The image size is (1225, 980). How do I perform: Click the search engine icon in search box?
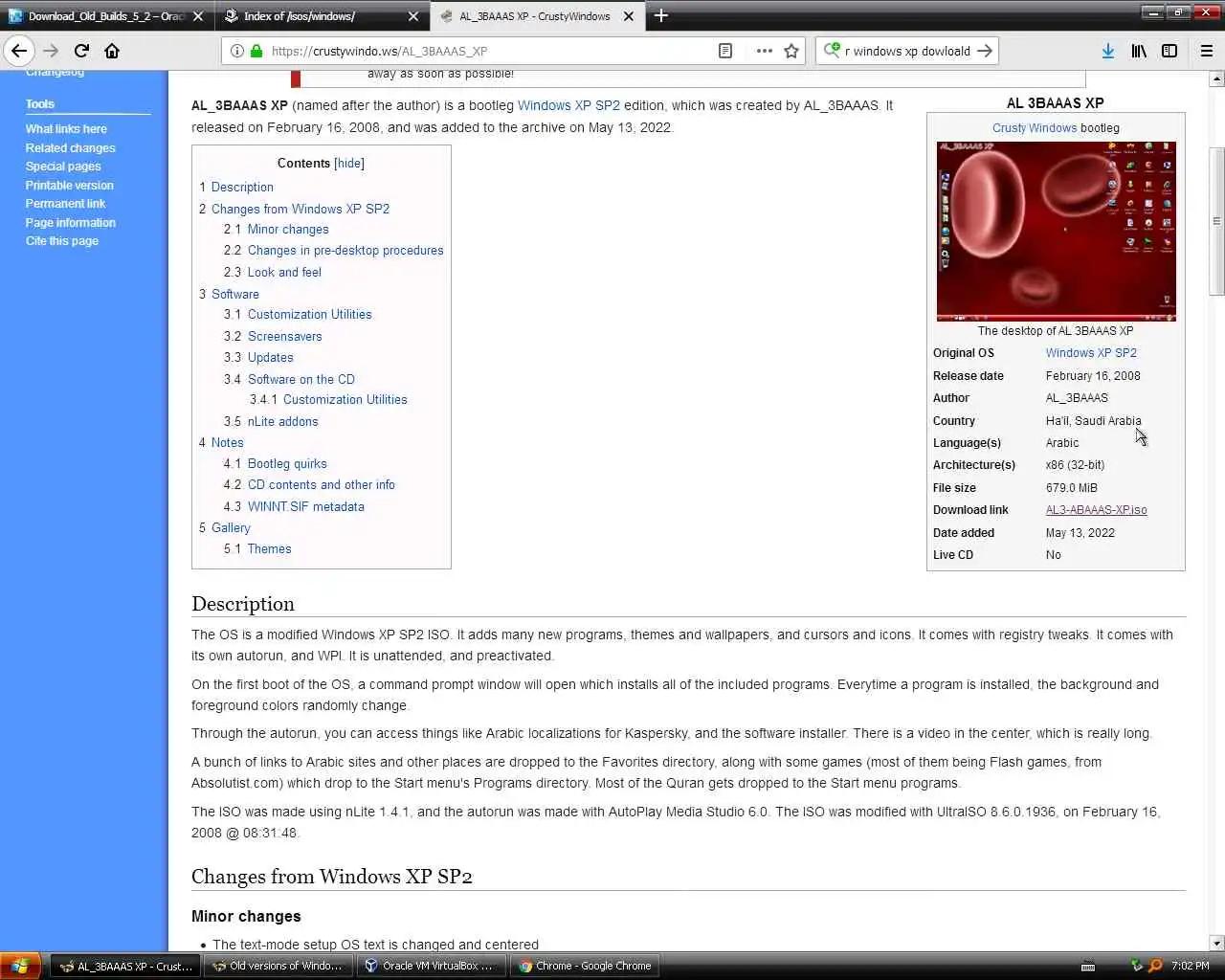point(832,51)
